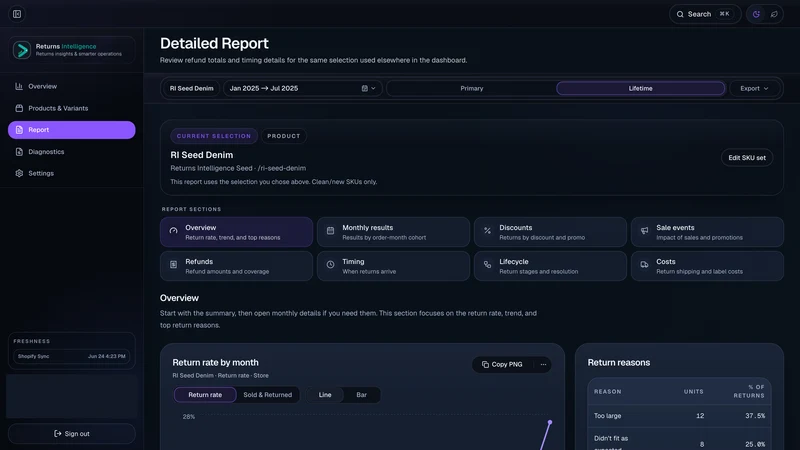The width and height of the screenshot is (800, 450).
Task: Go to the Costs report section
Action: pyautogui.click(x=707, y=266)
